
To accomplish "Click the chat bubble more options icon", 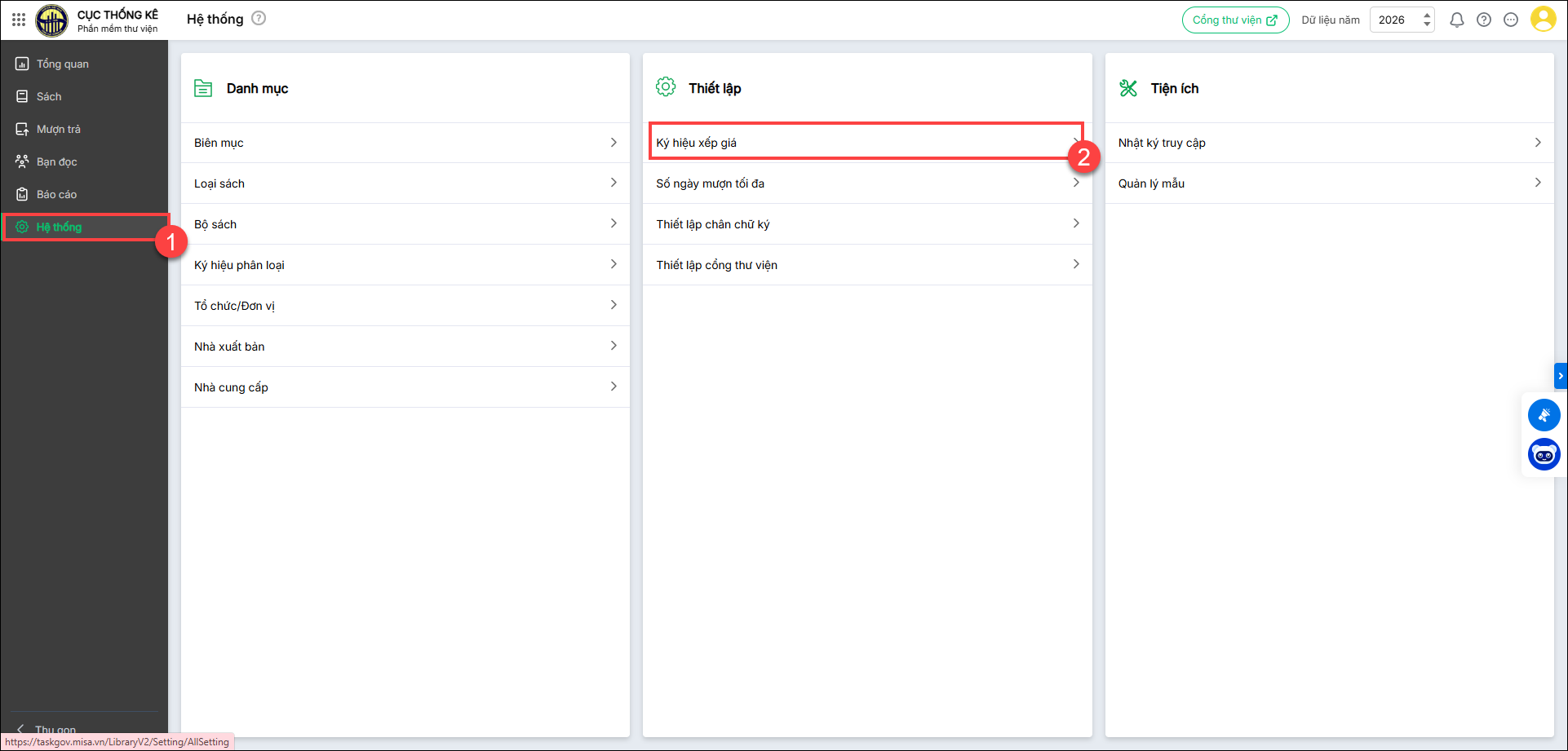I will 1511,20.
